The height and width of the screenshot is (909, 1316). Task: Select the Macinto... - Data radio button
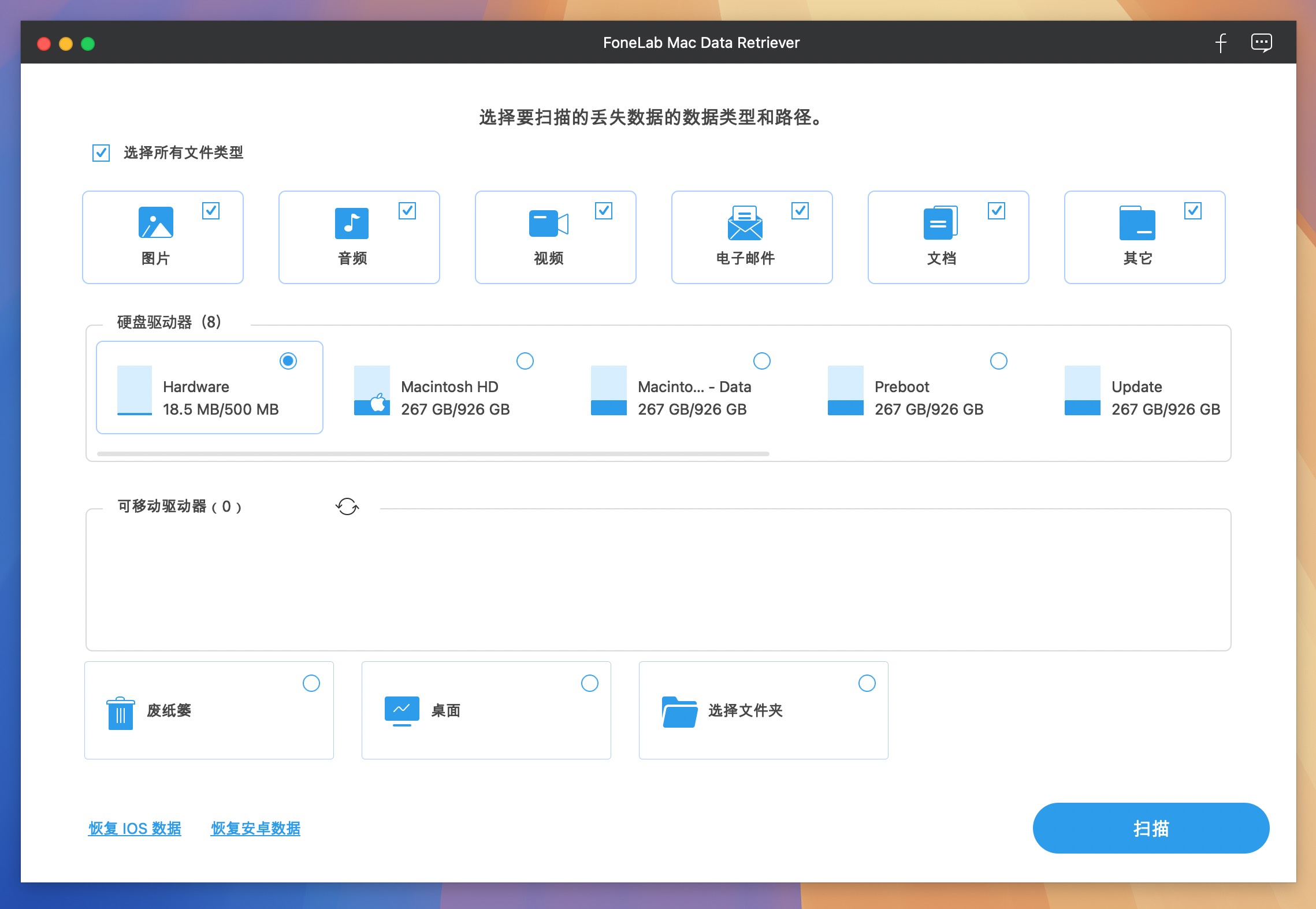(762, 361)
